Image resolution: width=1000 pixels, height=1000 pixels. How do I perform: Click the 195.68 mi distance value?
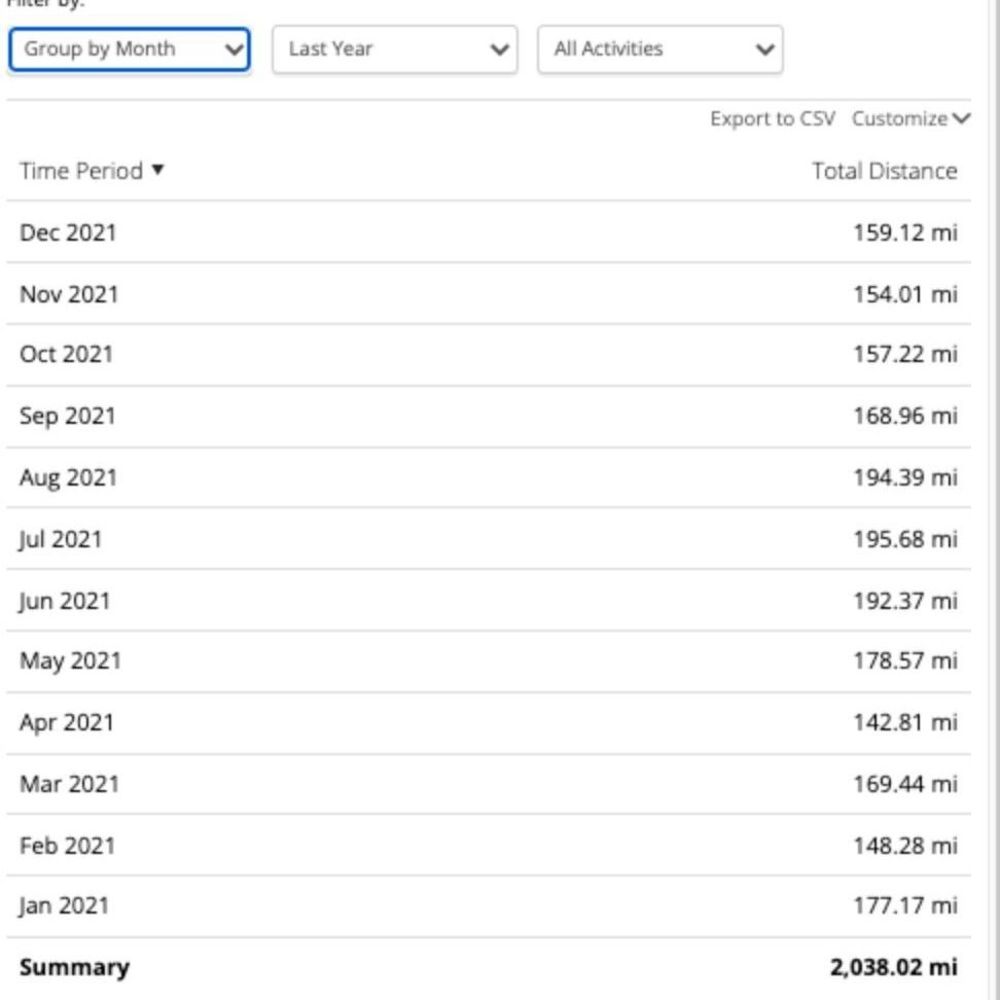[906, 540]
